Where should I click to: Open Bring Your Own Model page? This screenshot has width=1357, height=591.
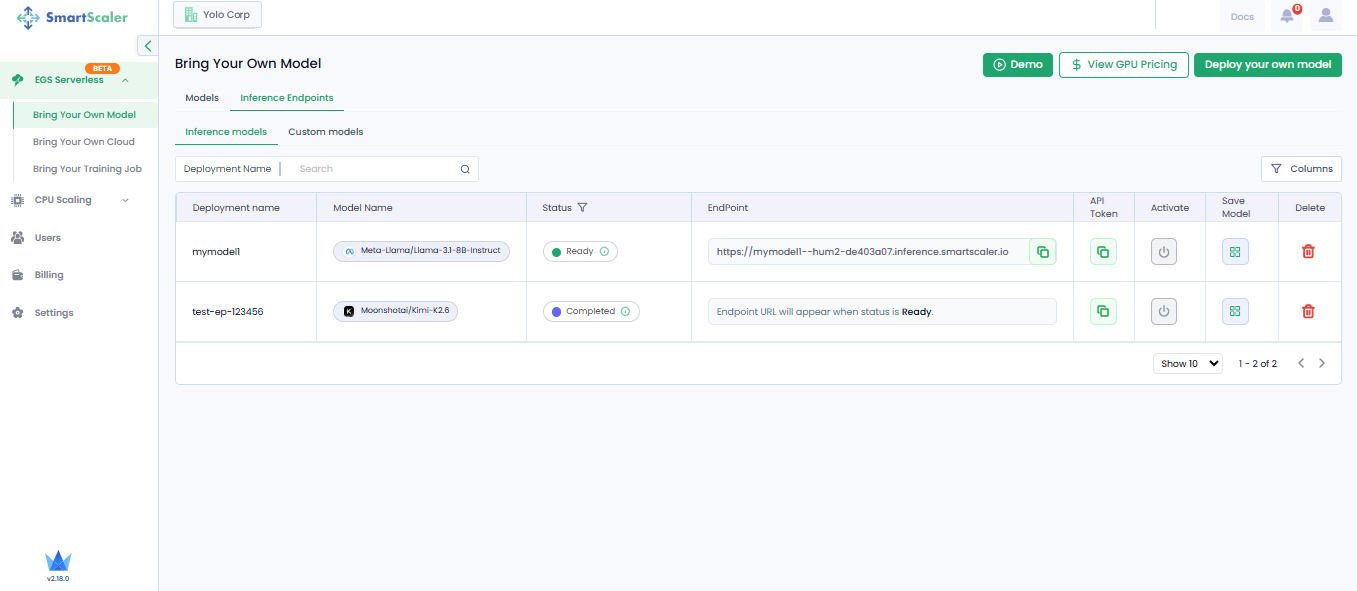85,115
